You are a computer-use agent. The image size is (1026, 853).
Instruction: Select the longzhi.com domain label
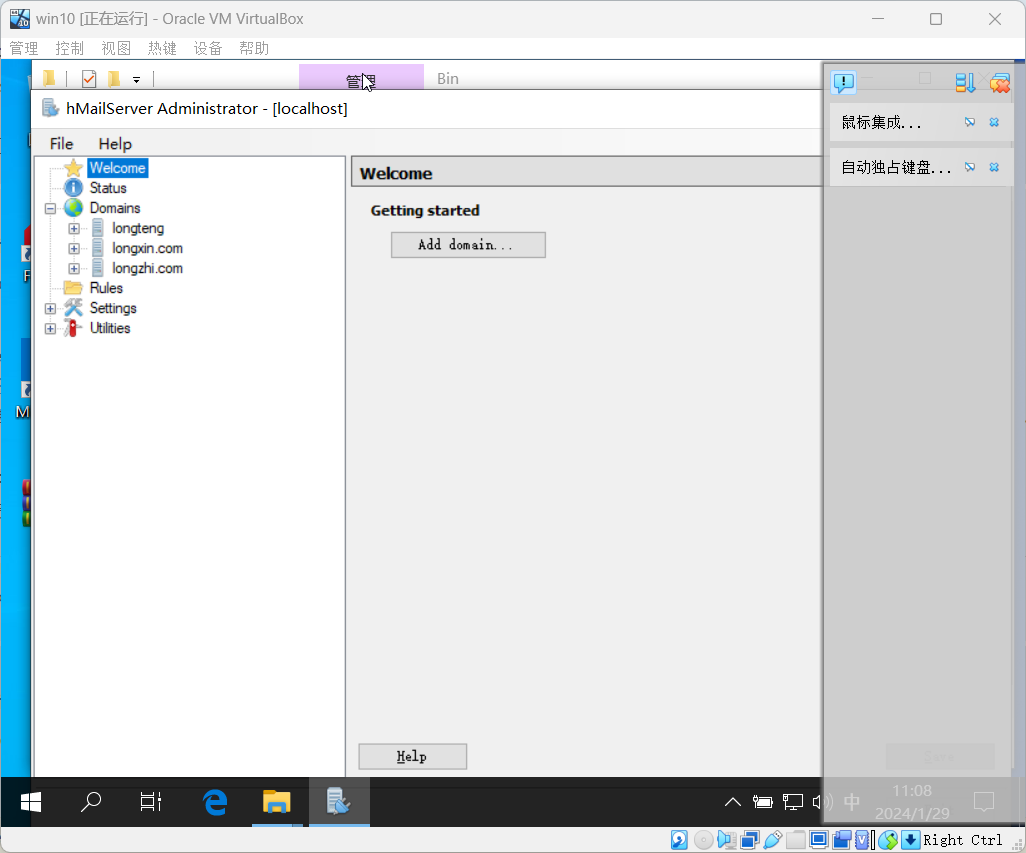(x=147, y=268)
